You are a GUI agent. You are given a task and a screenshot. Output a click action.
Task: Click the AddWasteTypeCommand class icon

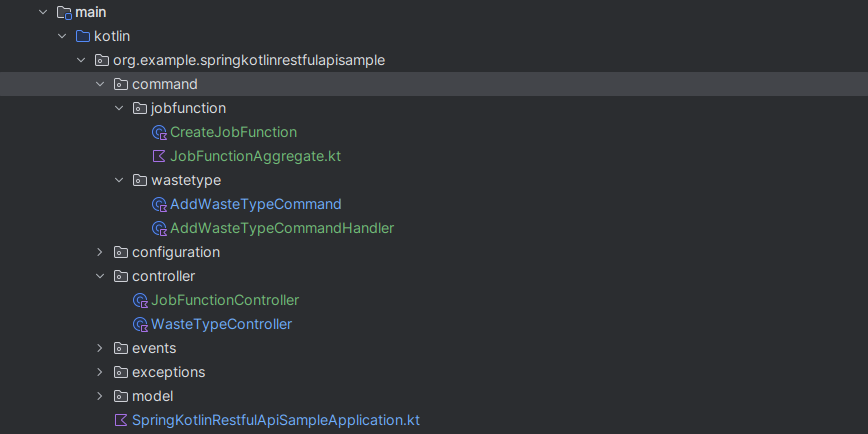point(159,204)
